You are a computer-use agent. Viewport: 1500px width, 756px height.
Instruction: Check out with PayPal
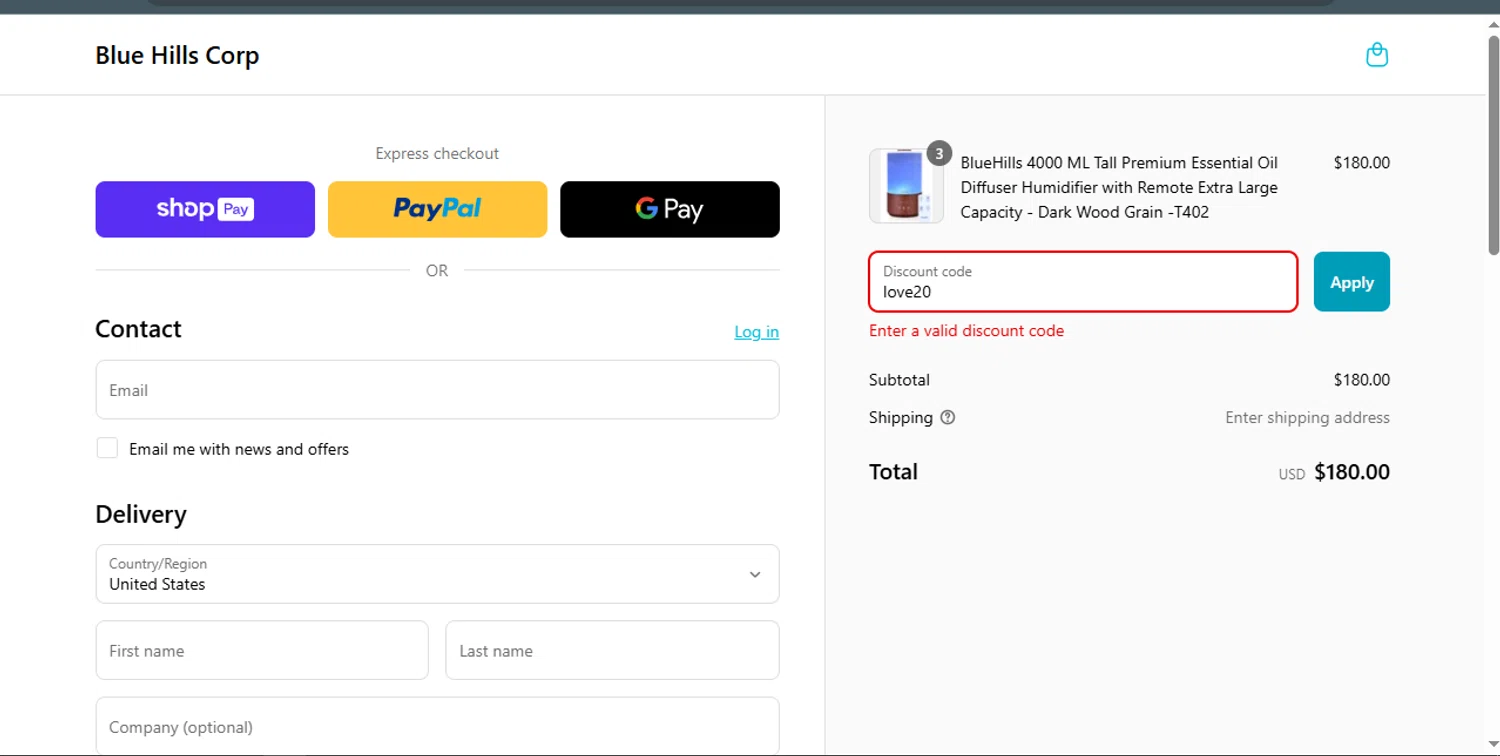coord(437,209)
